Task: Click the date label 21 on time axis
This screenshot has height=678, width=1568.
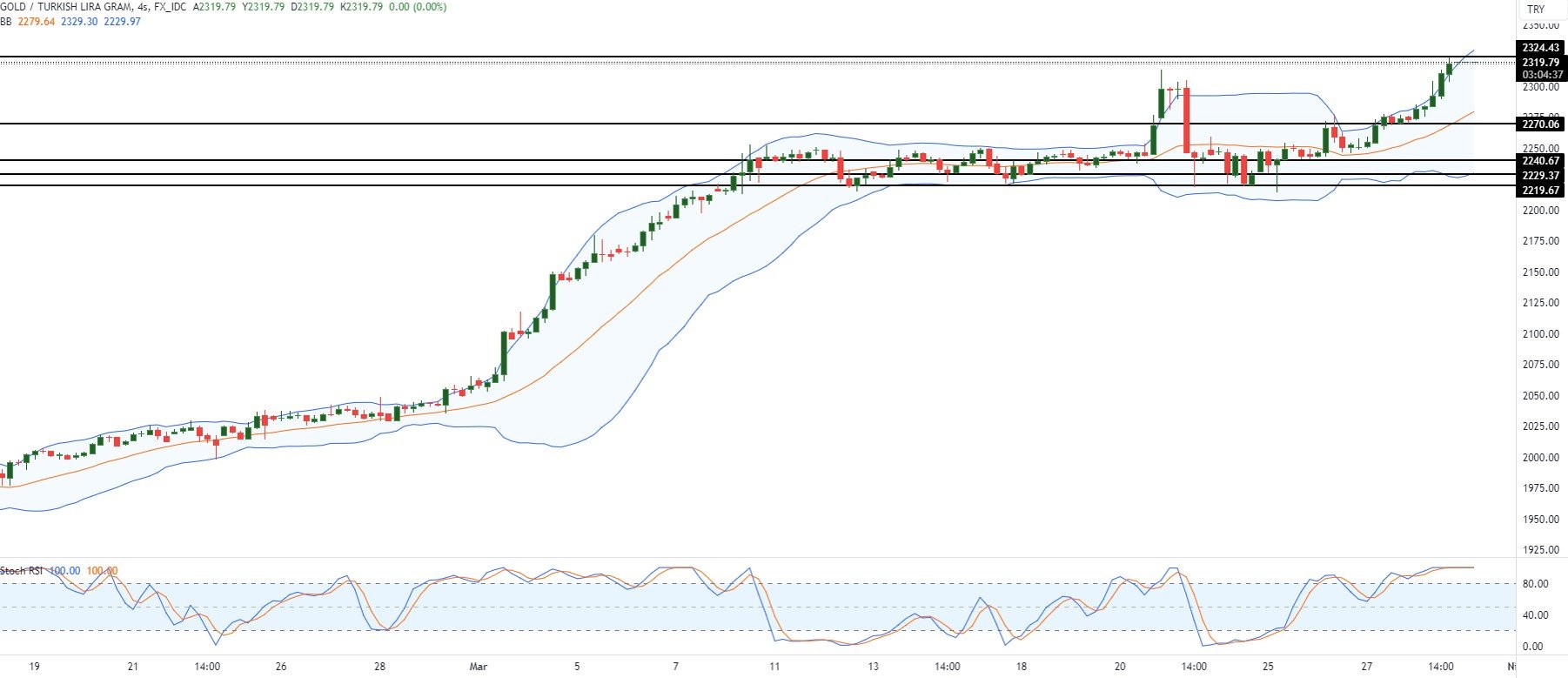Action: 132,668
